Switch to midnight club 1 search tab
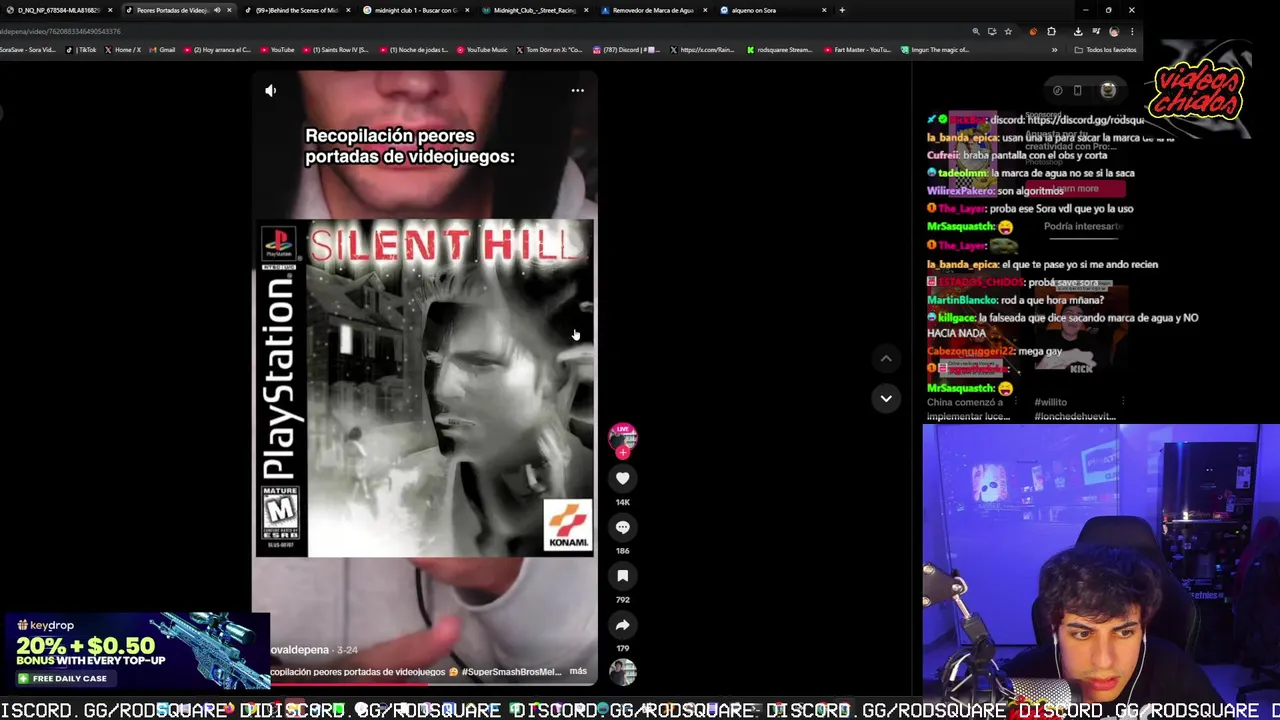Image resolution: width=1280 pixels, height=720 pixels. click(x=416, y=10)
